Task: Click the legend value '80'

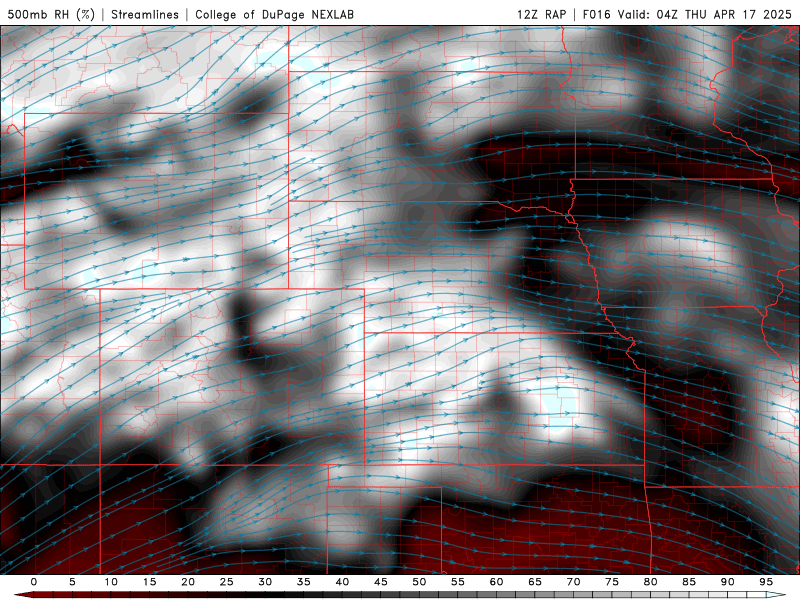Action: tap(650, 582)
